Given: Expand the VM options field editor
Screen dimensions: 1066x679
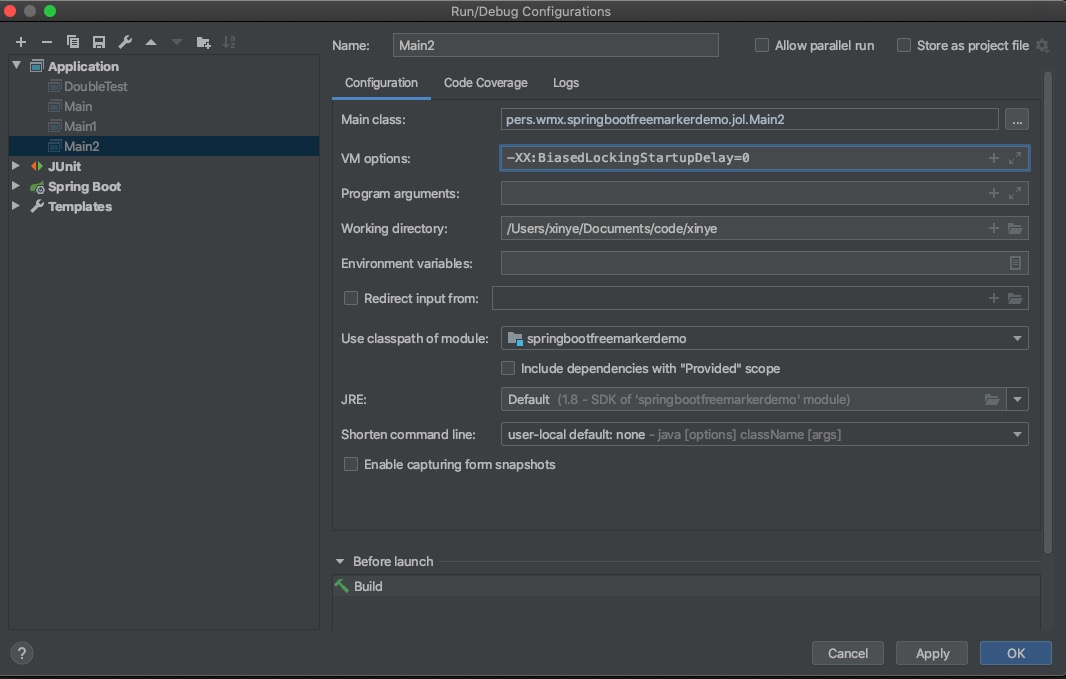Looking at the screenshot, I should [x=1015, y=158].
